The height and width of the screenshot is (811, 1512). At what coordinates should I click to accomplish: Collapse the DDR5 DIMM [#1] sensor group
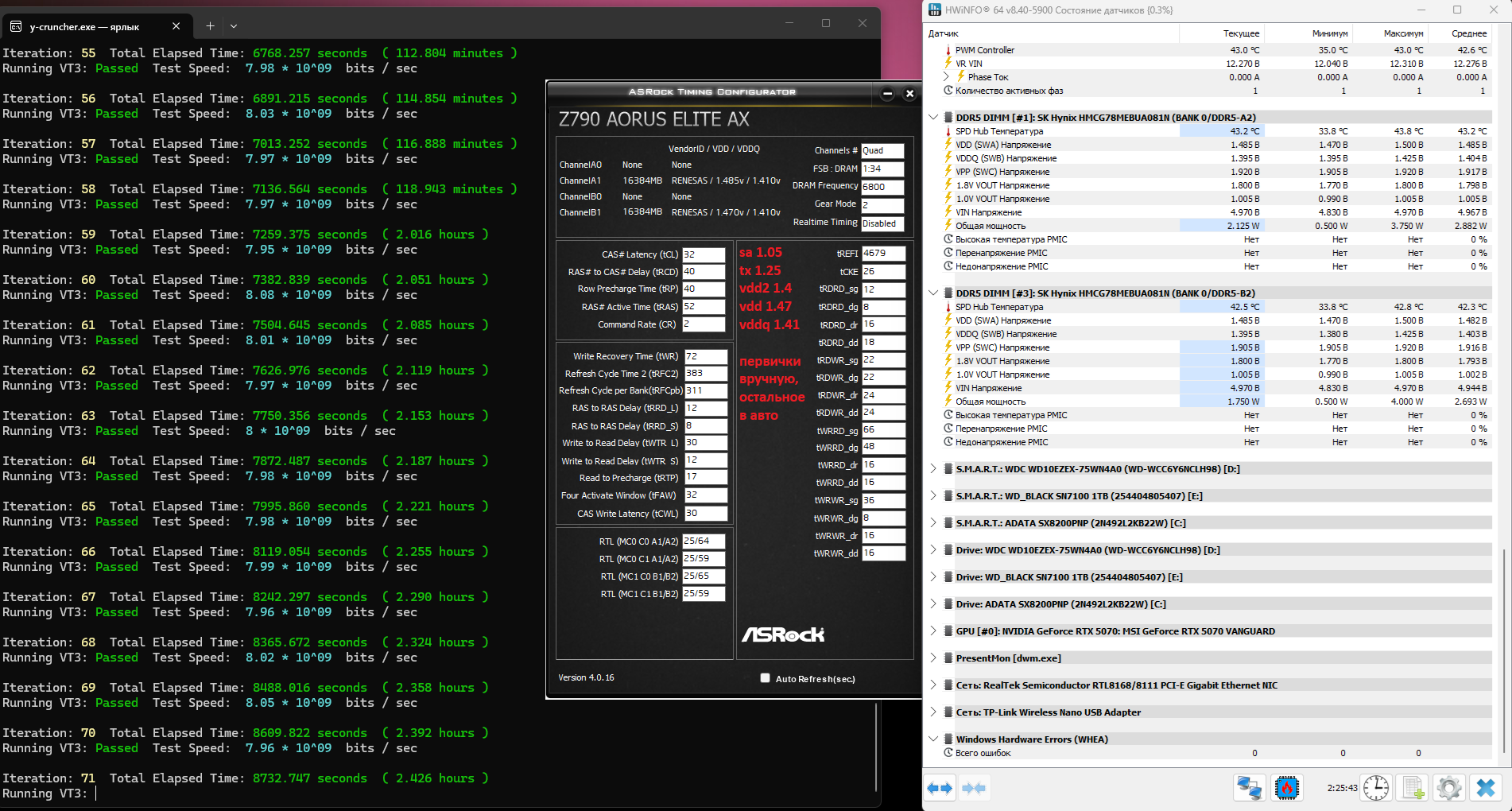coord(933,118)
